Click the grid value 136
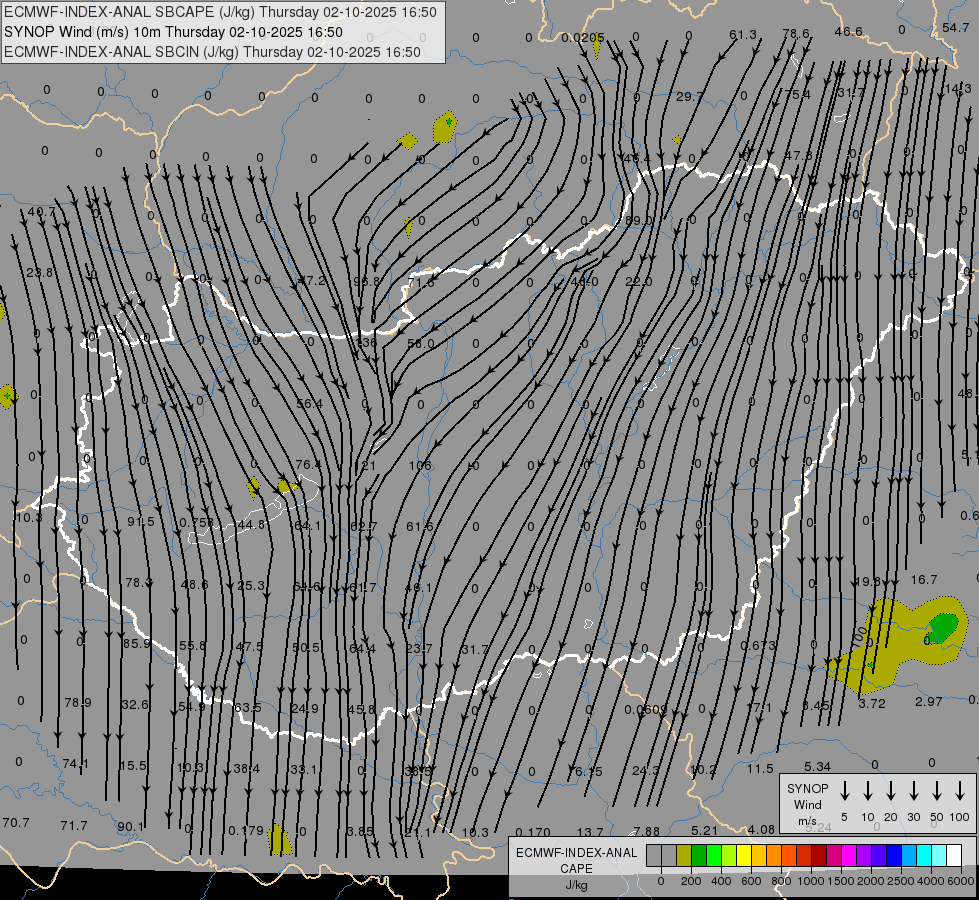This screenshot has width=979, height=900. (x=366, y=342)
